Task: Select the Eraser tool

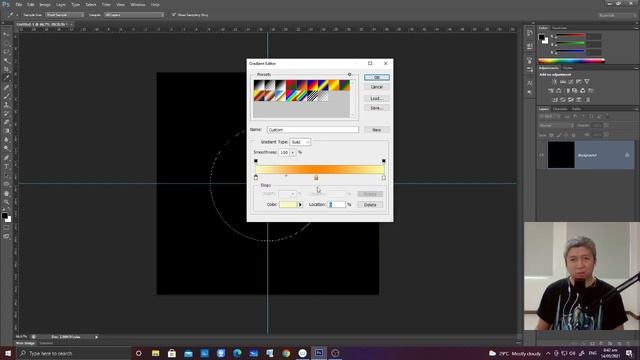Action: tap(6, 122)
